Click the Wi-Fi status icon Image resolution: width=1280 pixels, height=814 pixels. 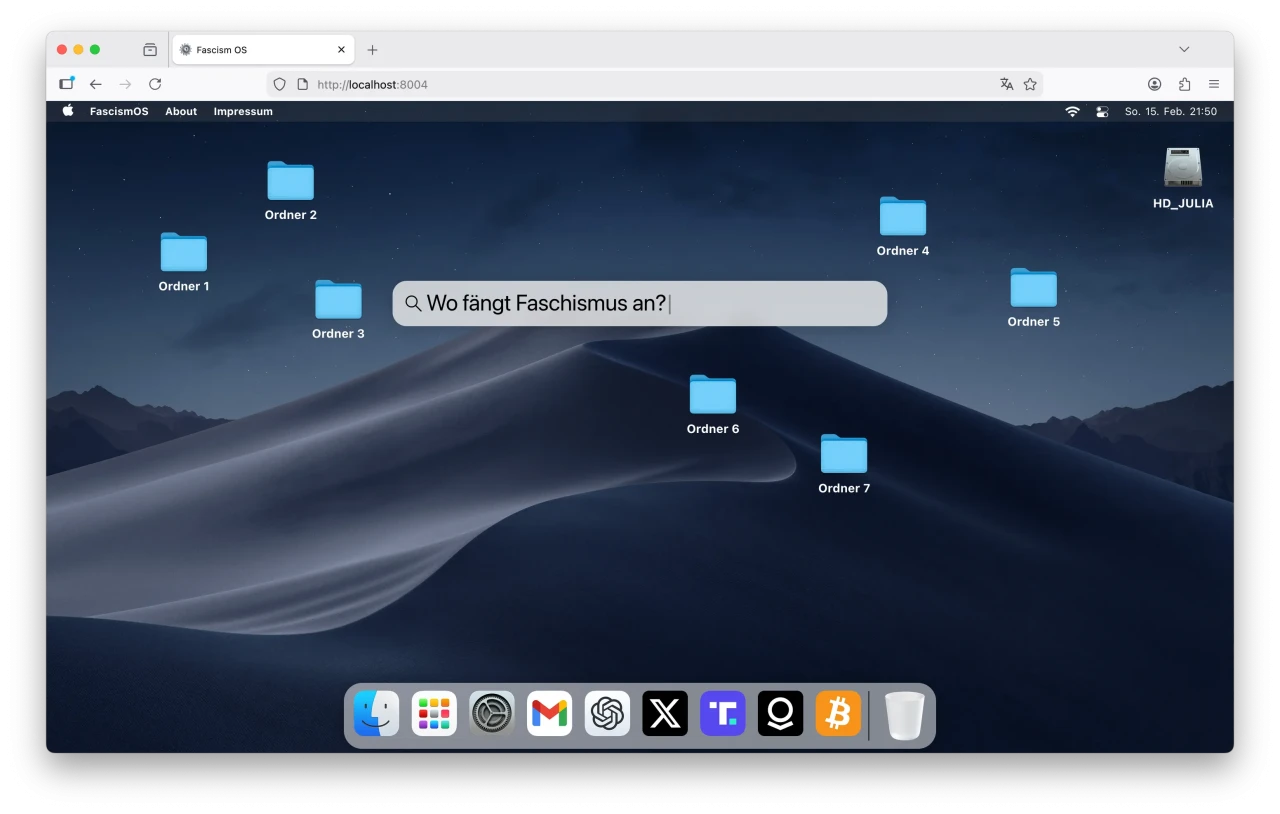pos(1072,112)
